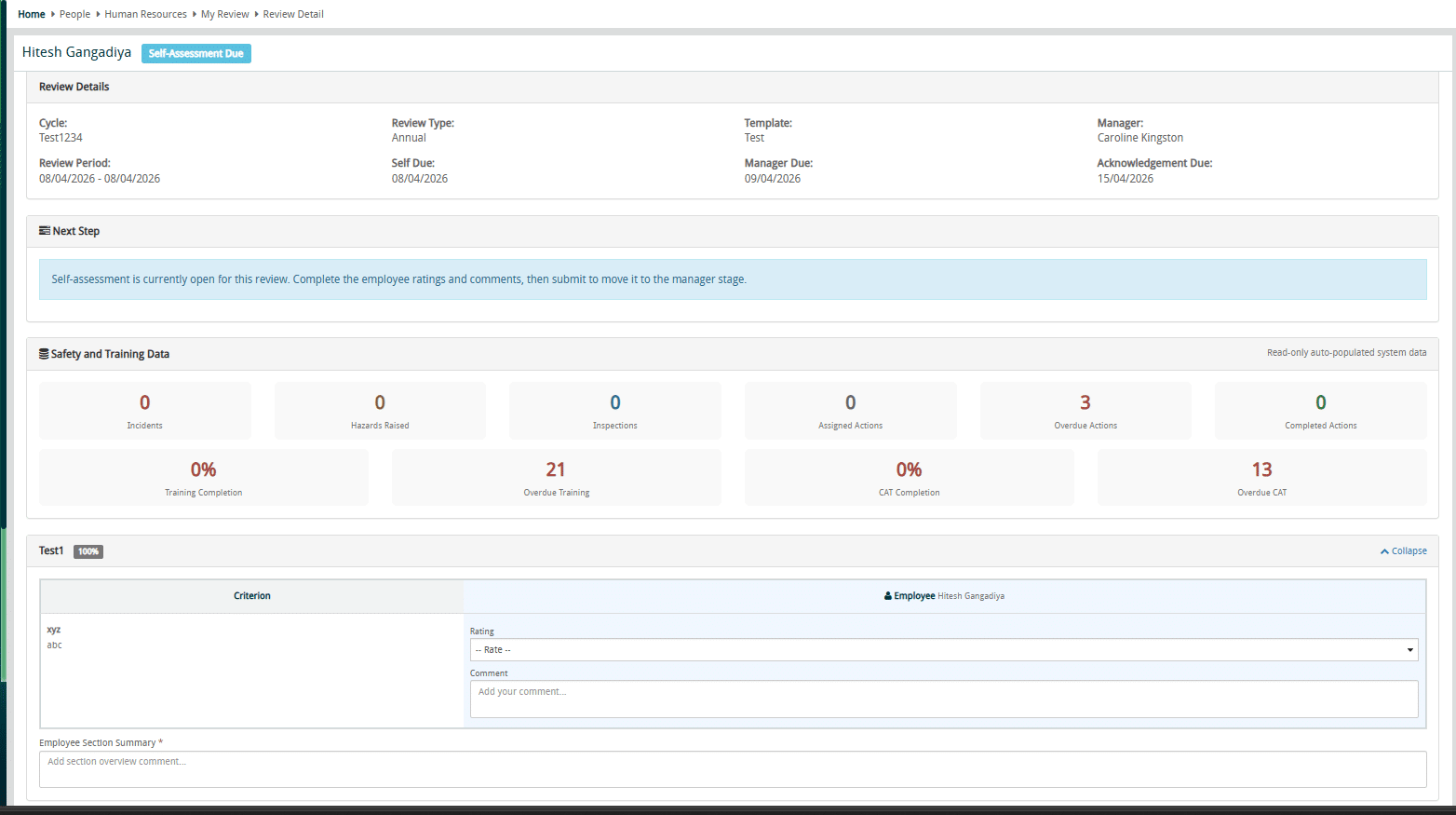
Task: Click the Caroline Kingston manager name
Action: click(1140, 138)
